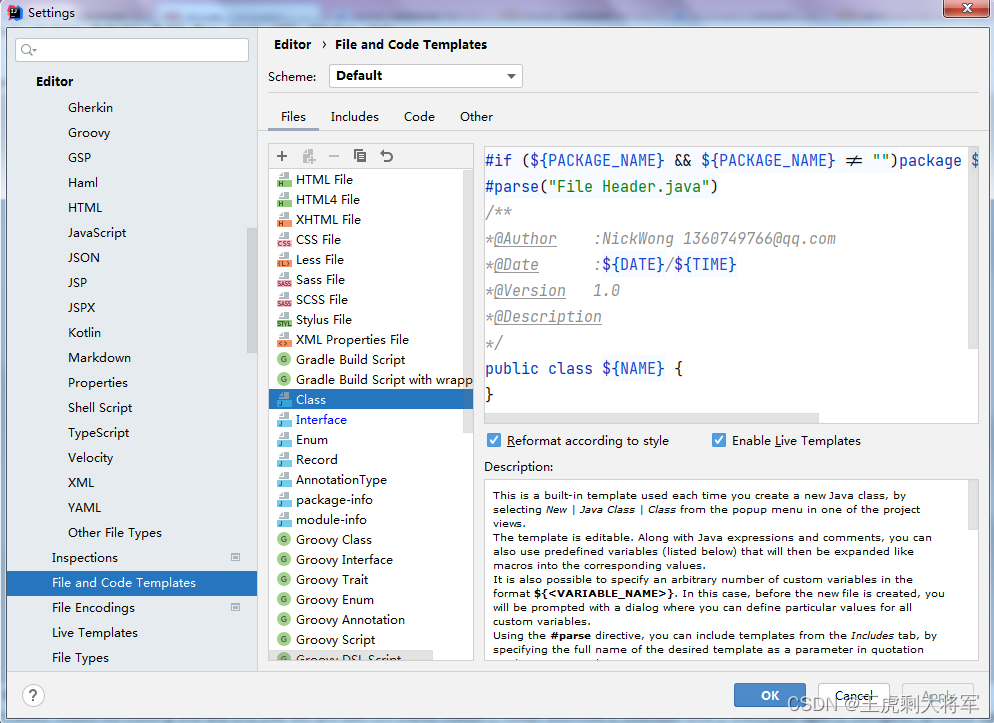Click the OK button
The image size is (994, 723).
(x=770, y=695)
